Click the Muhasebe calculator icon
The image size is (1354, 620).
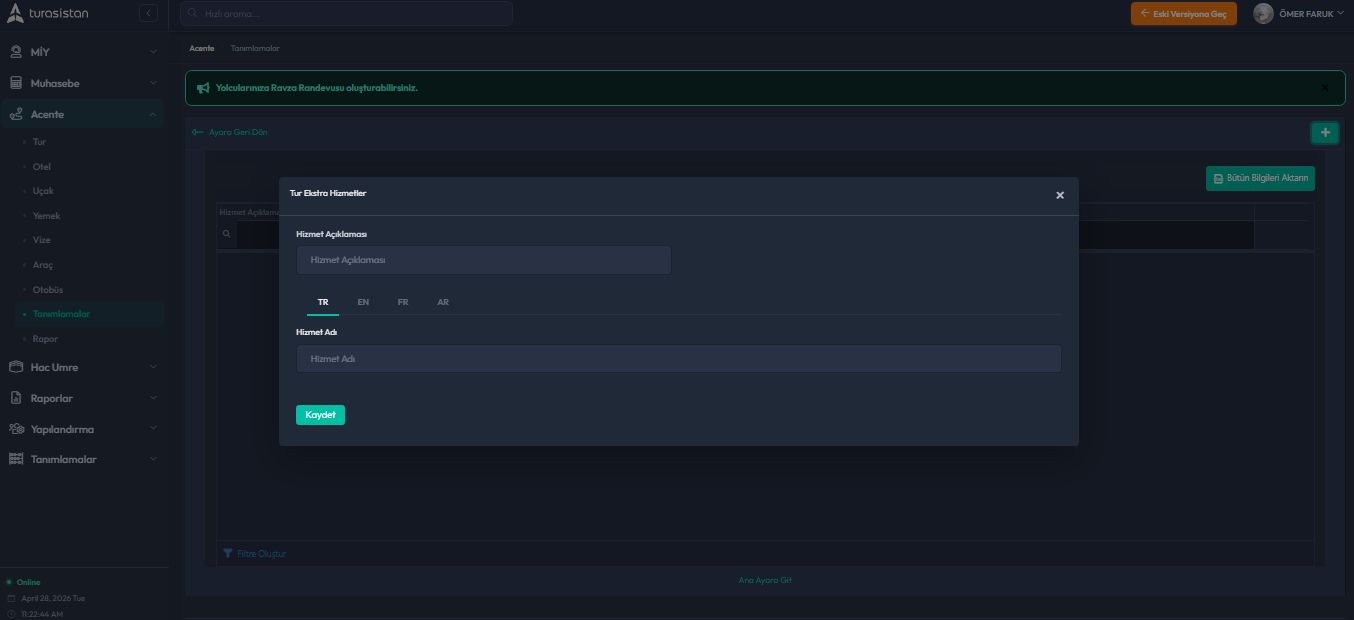pyautogui.click(x=16, y=83)
